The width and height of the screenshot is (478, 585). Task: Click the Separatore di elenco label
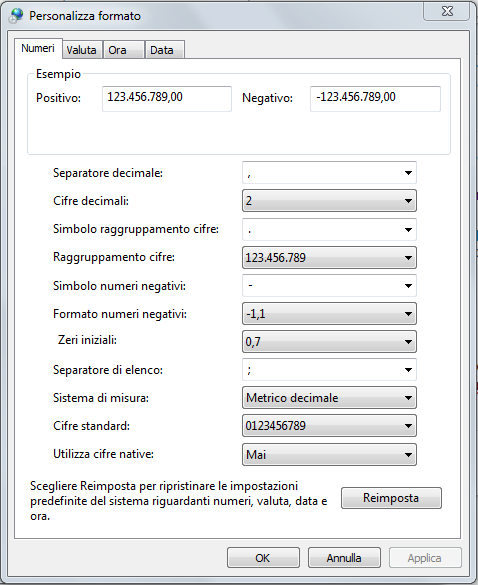(108, 370)
